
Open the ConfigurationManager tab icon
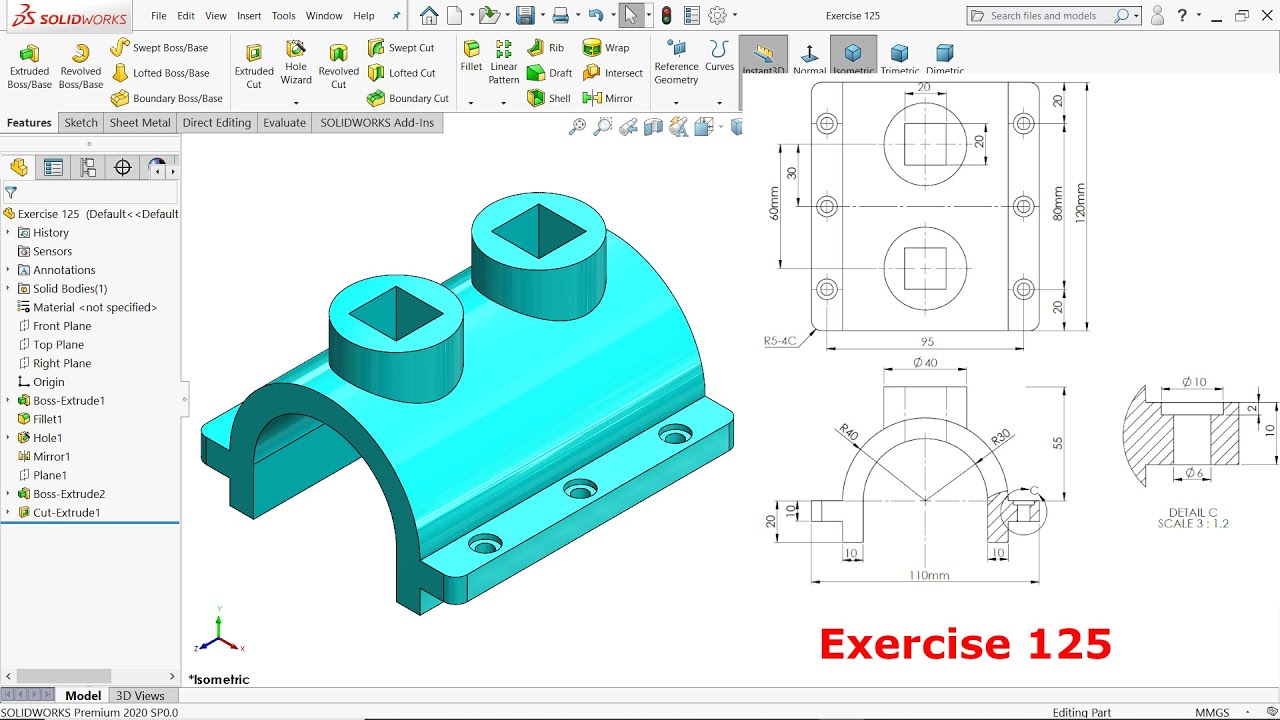pyautogui.click(x=88, y=167)
